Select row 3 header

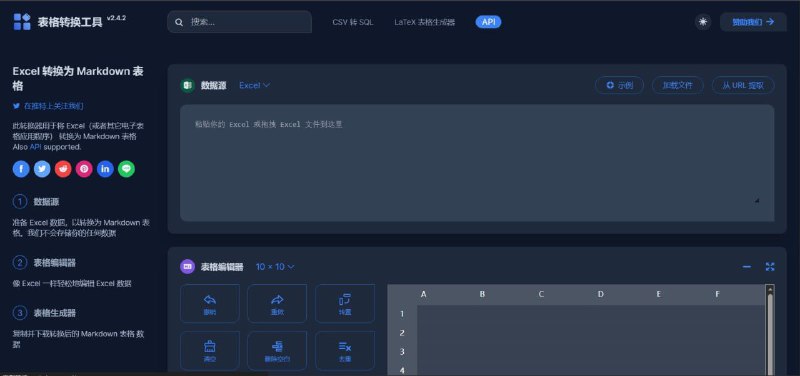click(x=402, y=352)
